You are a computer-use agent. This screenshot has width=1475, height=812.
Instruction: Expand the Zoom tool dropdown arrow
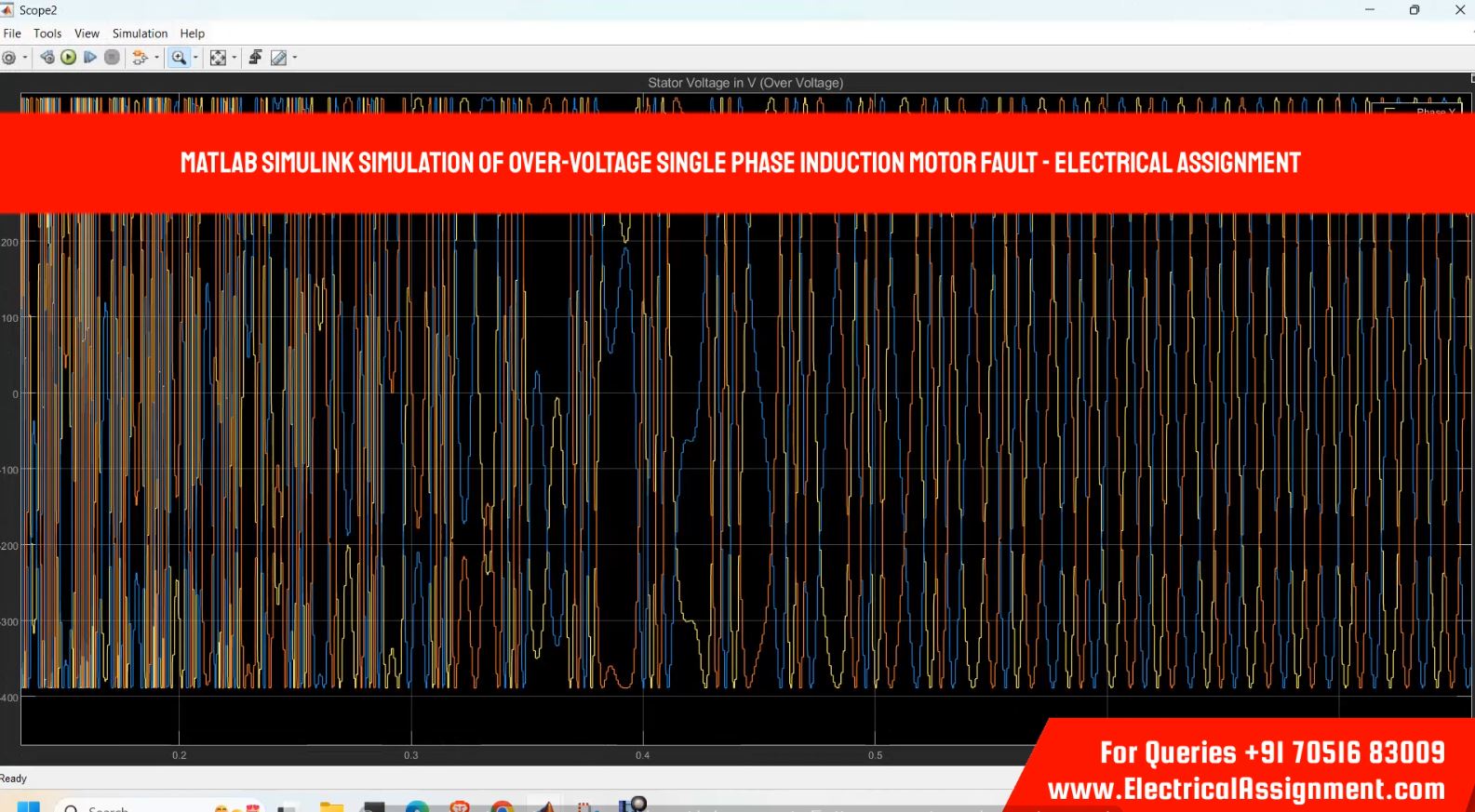(195, 58)
